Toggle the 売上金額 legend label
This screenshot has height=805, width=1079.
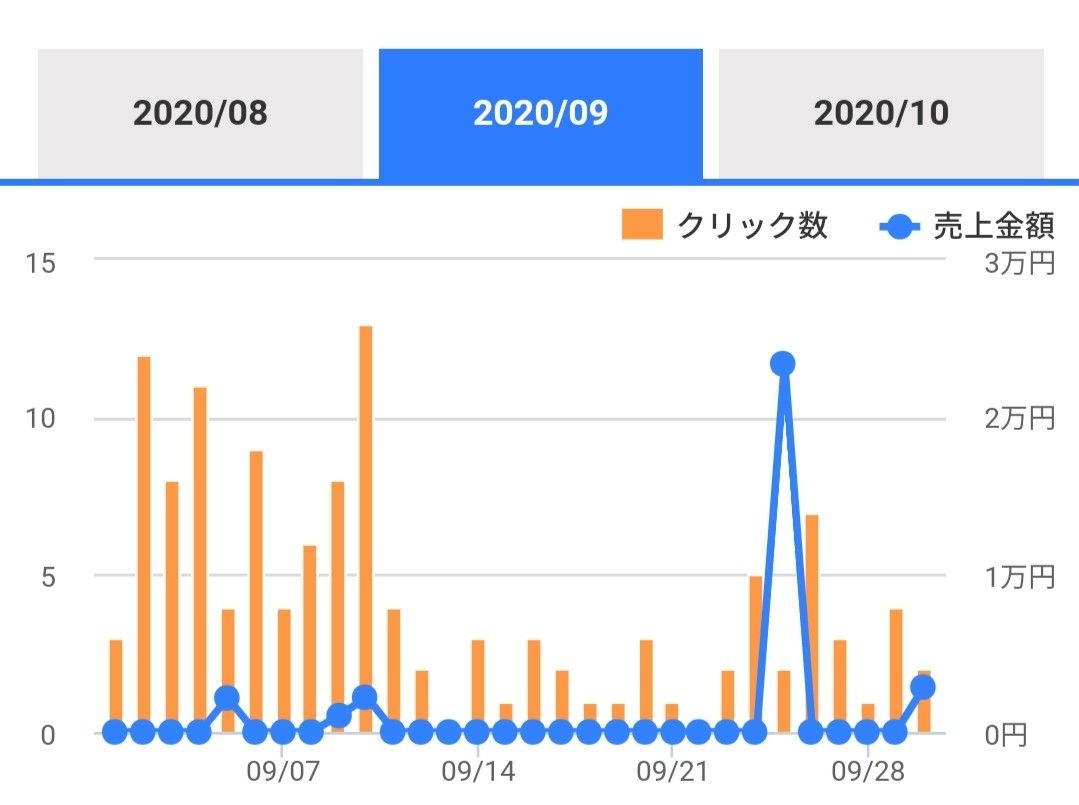[993, 227]
